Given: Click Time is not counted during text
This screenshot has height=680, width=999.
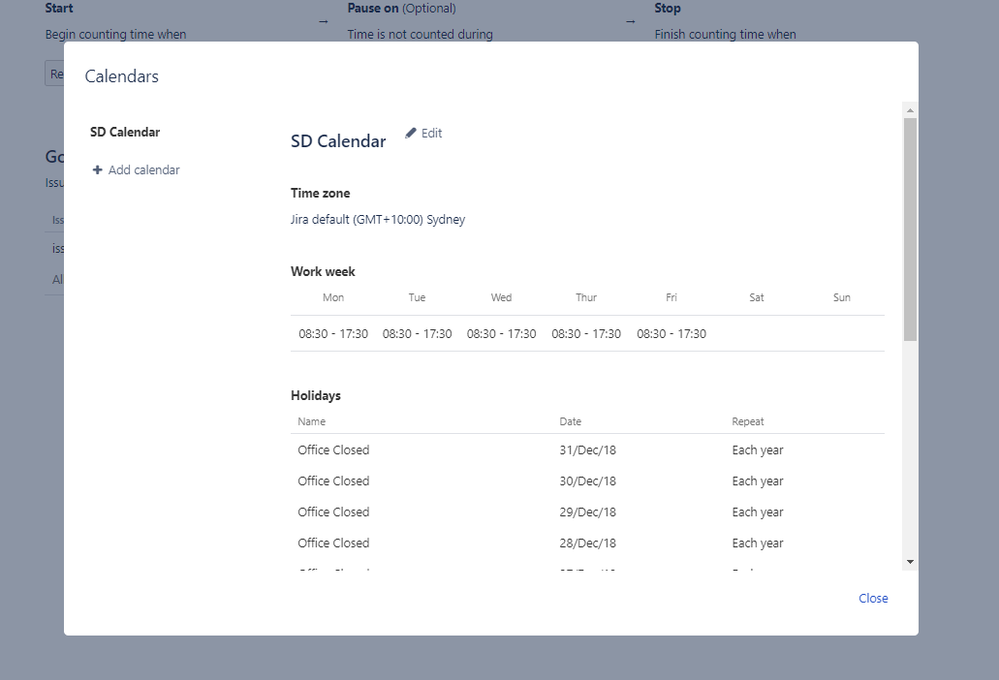Looking at the screenshot, I should tap(420, 34).
